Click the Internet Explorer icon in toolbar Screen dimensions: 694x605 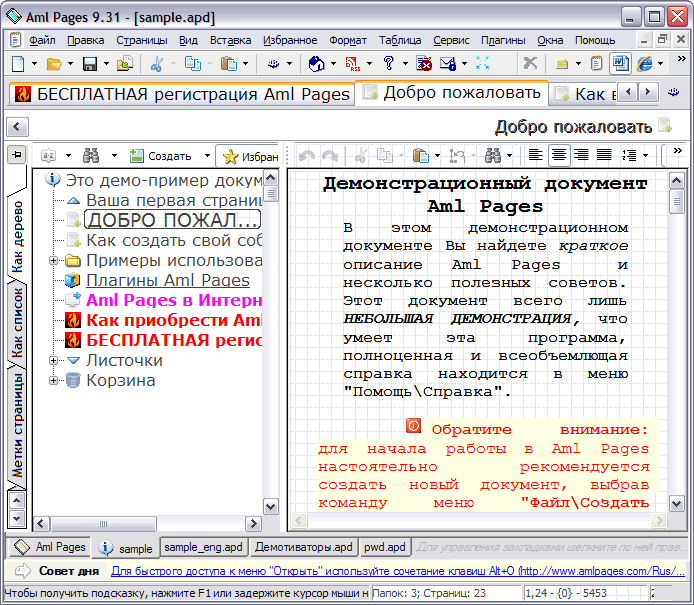point(645,64)
